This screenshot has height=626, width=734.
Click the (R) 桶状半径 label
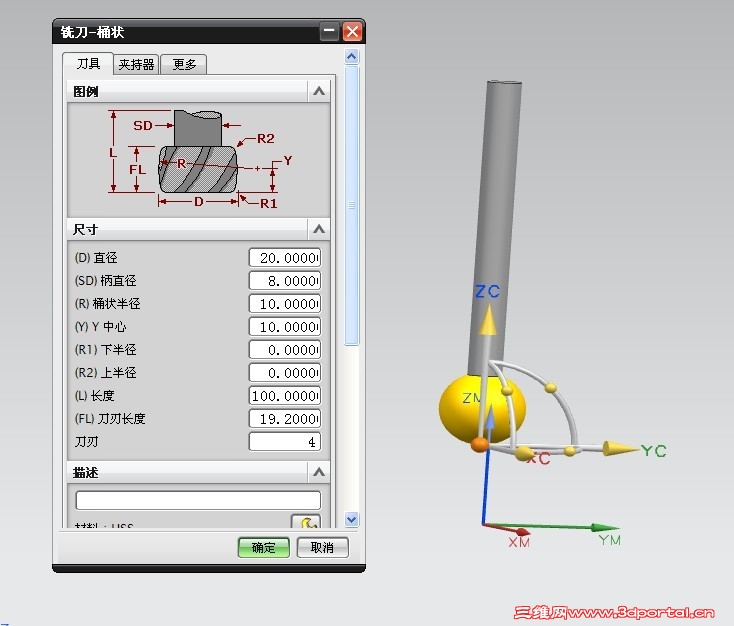click(108, 303)
